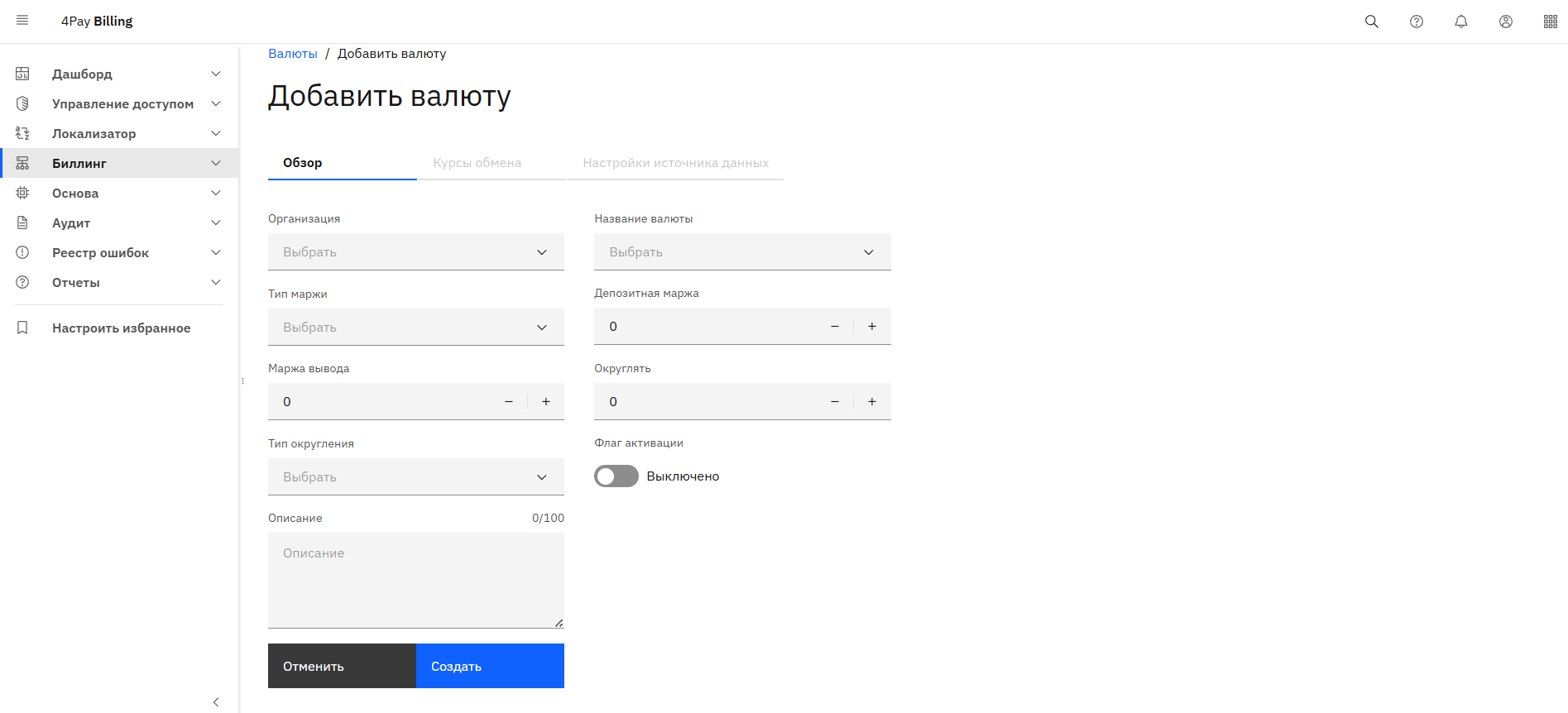The image size is (1568, 713).
Task: Follow the Валюты breadcrumb link
Action: (x=292, y=54)
